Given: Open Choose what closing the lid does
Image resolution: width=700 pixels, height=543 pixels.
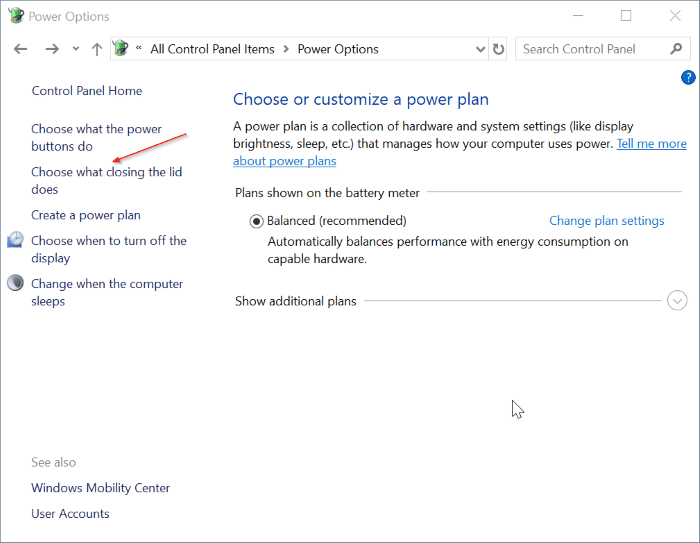Looking at the screenshot, I should point(106,180).
